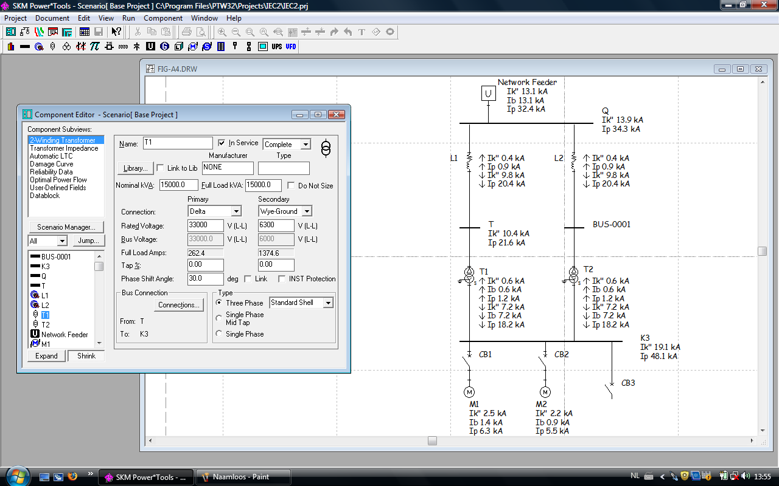The height and width of the screenshot is (486, 779).
Task: Select Transformer Impedance subview
Action: (x=64, y=148)
